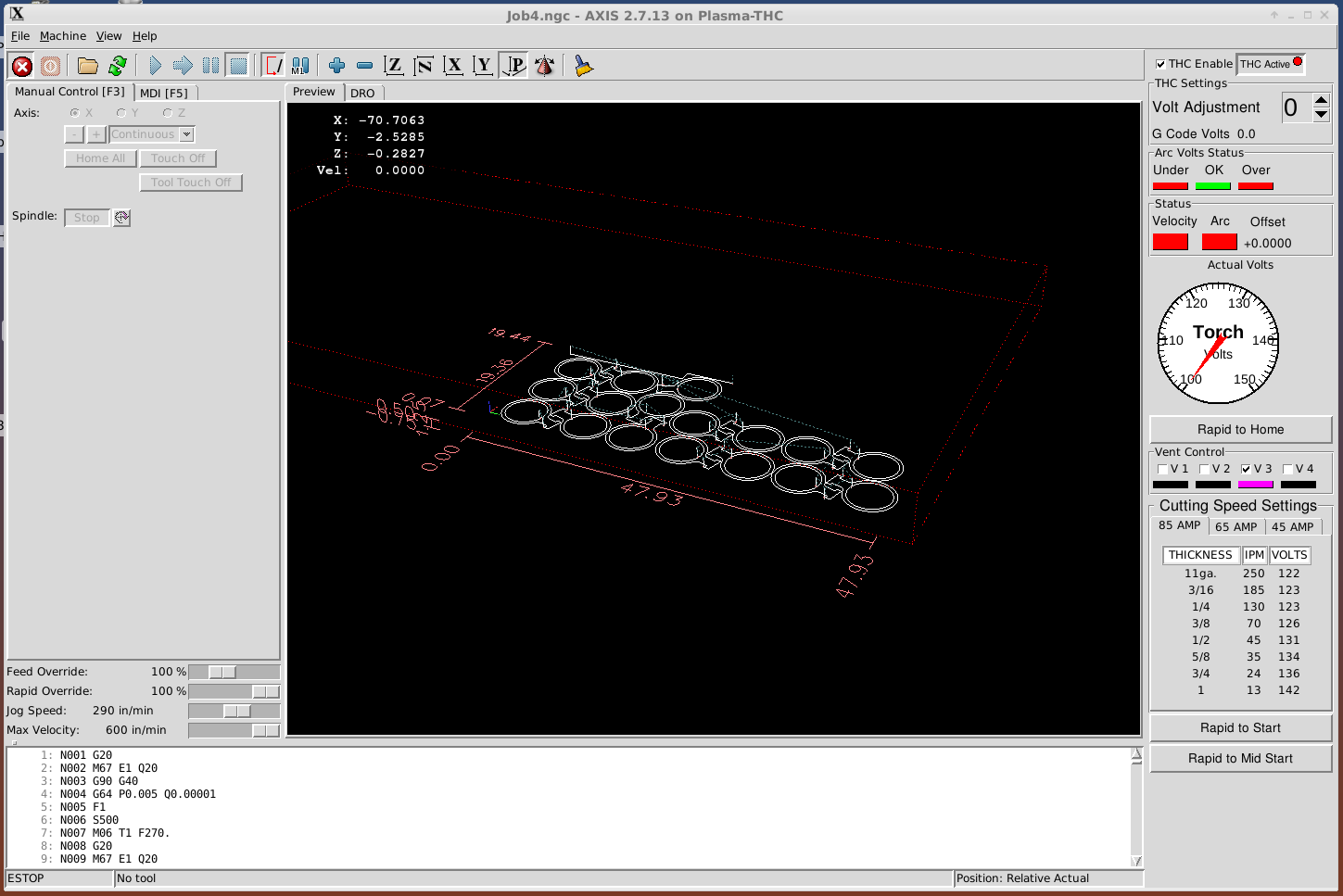Clear live plot with broom icon
1343x896 pixels.
pyautogui.click(x=583, y=66)
